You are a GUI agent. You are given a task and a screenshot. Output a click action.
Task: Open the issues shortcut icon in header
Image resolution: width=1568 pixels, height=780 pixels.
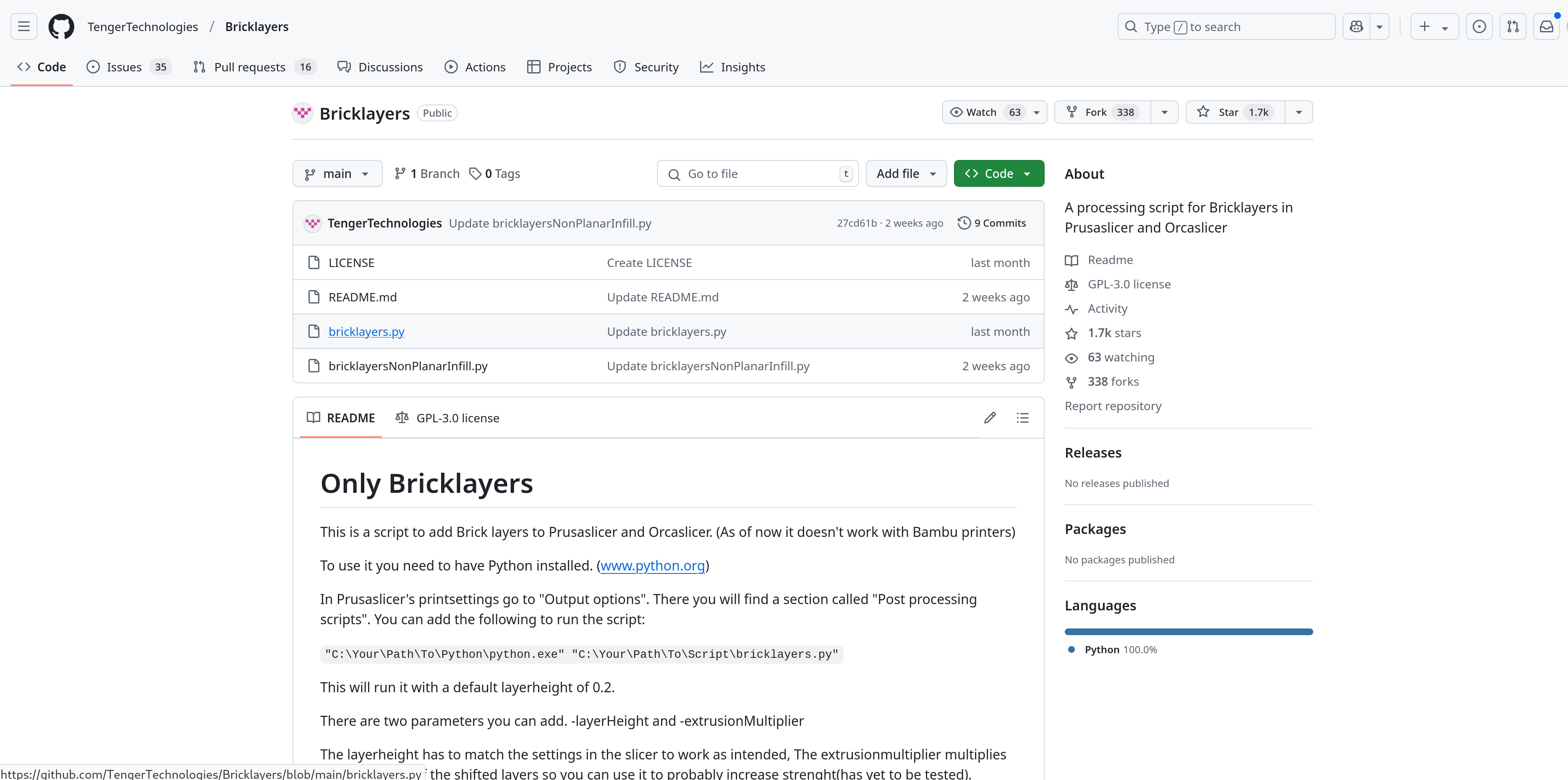click(x=1479, y=26)
